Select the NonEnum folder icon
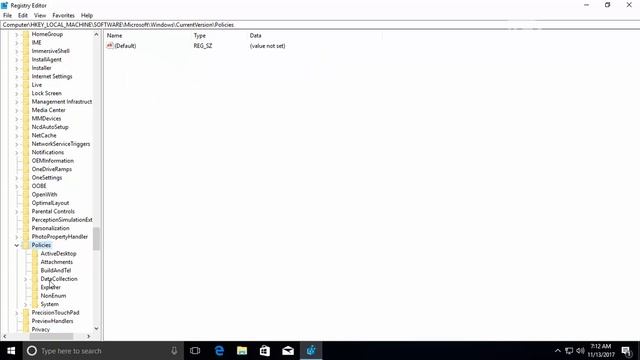Image resolution: width=640 pixels, height=360 pixels. [x=35, y=296]
